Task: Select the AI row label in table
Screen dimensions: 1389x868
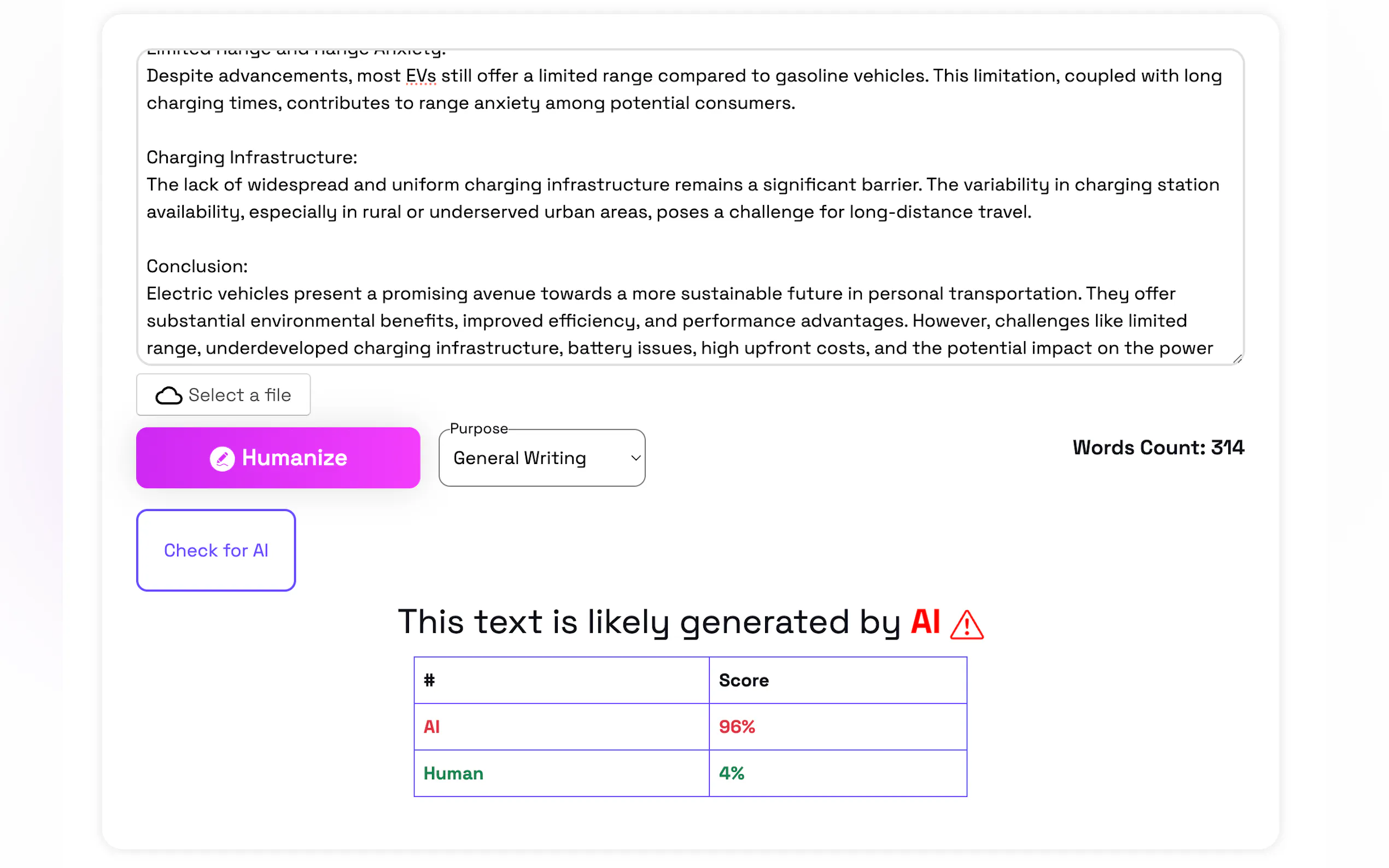Action: tap(431, 727)
